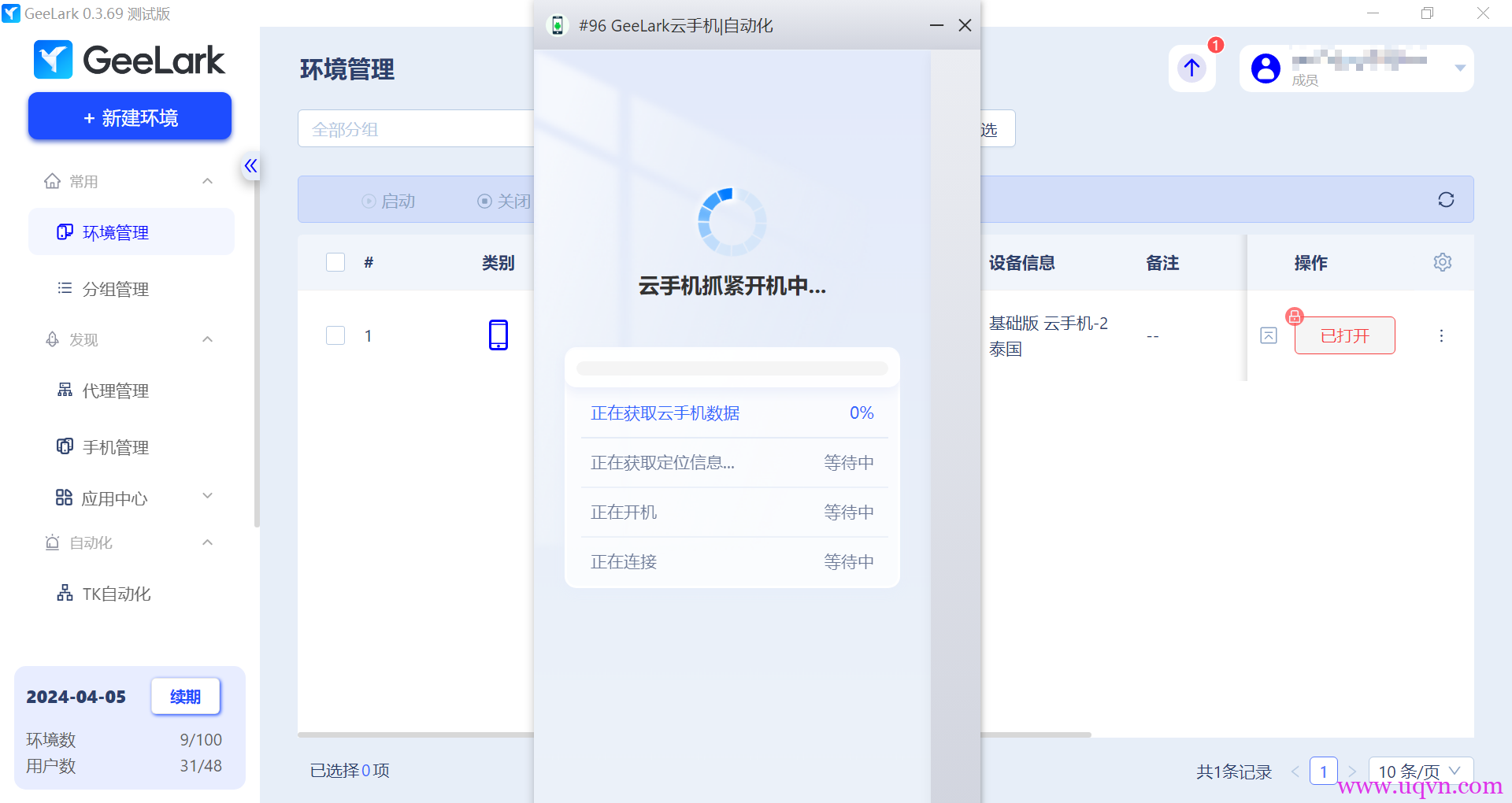Click the 续期 renew button
This screenshot has height=803, width=1512.
click(185, 697)
